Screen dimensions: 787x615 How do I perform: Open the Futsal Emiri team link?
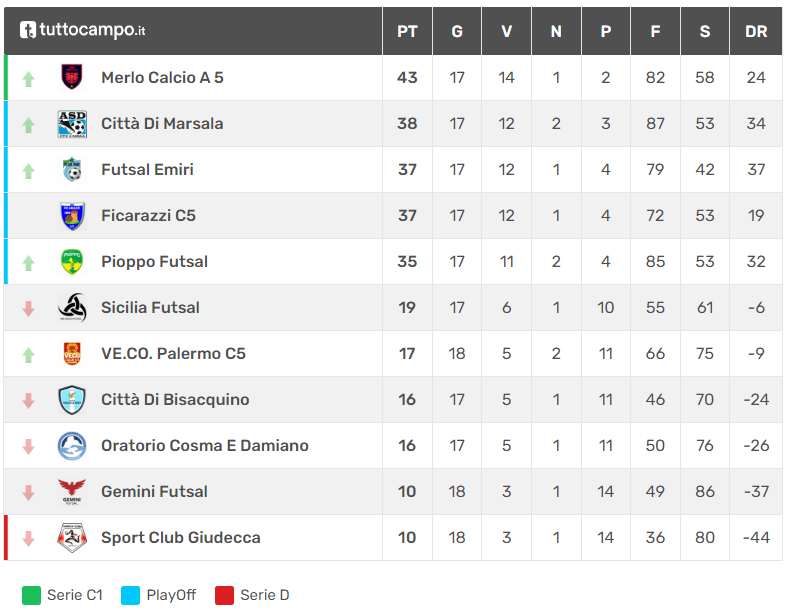pos(147,170)
